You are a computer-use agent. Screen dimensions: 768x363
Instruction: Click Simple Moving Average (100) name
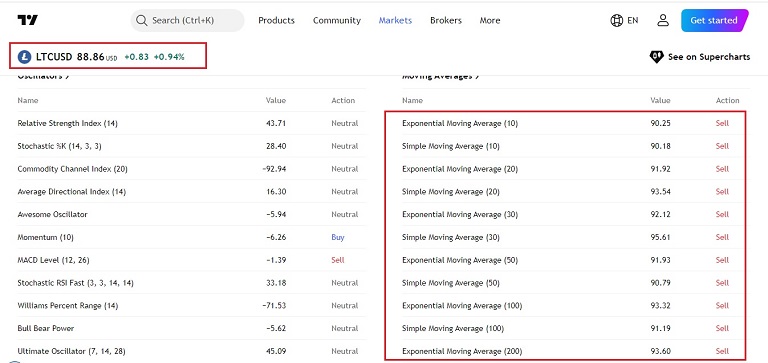click(453, 328)
